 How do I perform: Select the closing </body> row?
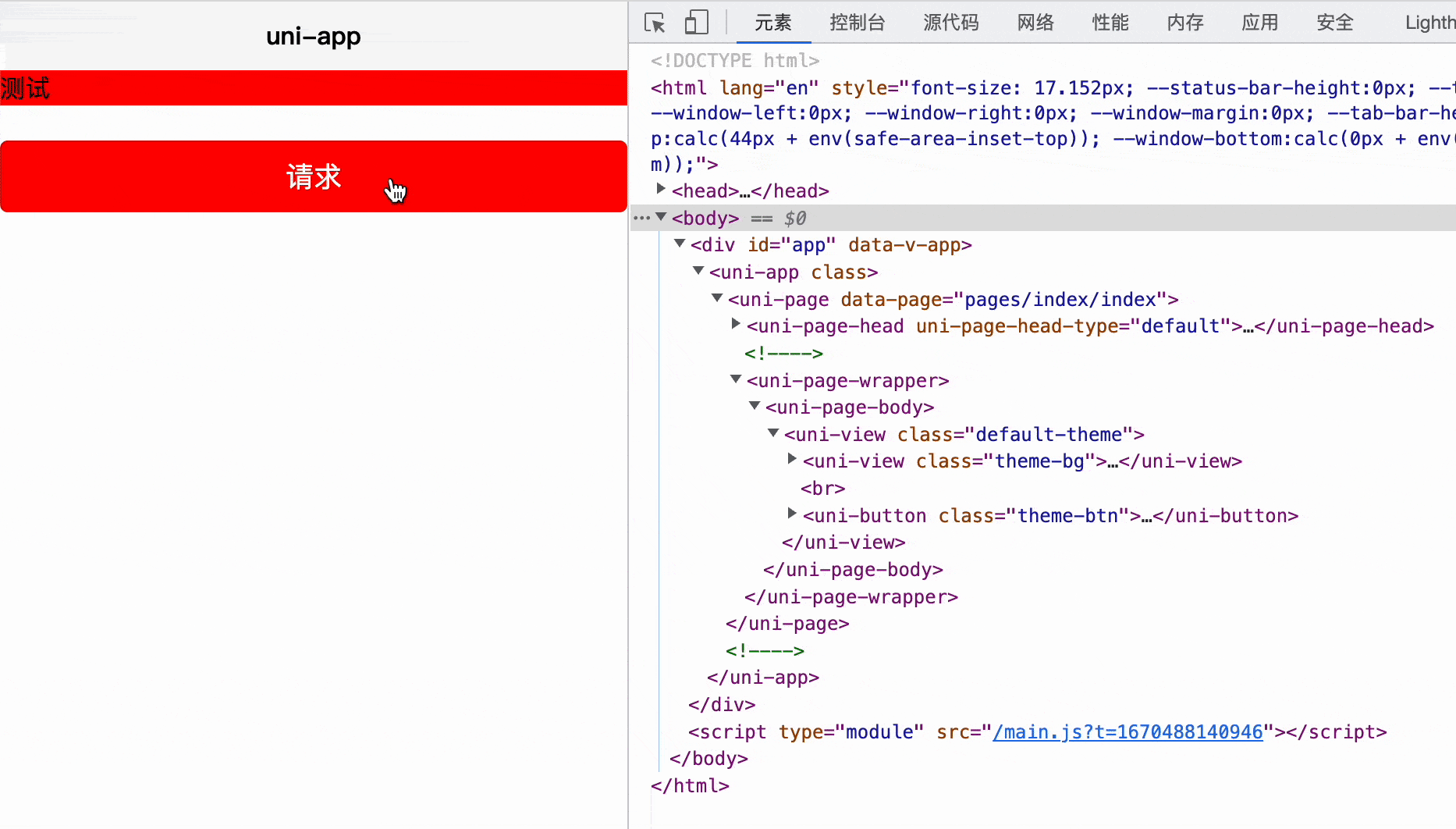pos(708,759)
